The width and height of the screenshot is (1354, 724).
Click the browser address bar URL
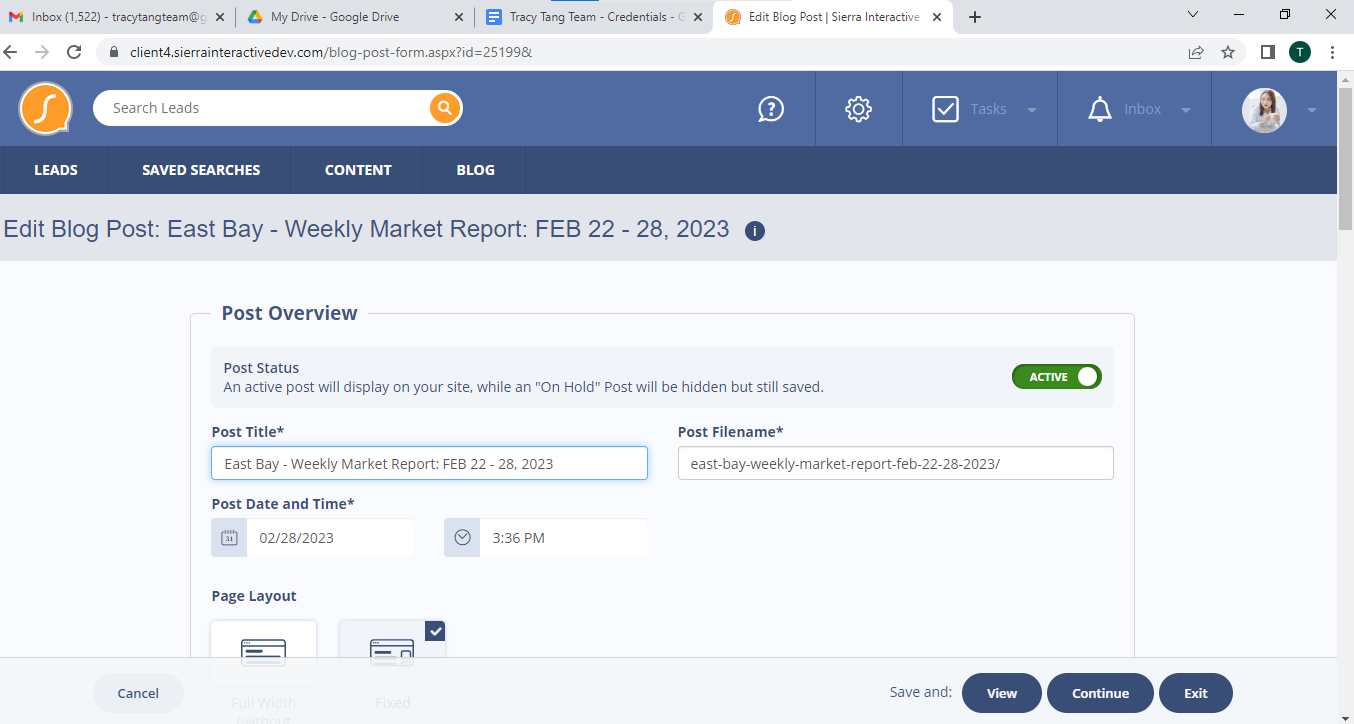coord(330,52)
